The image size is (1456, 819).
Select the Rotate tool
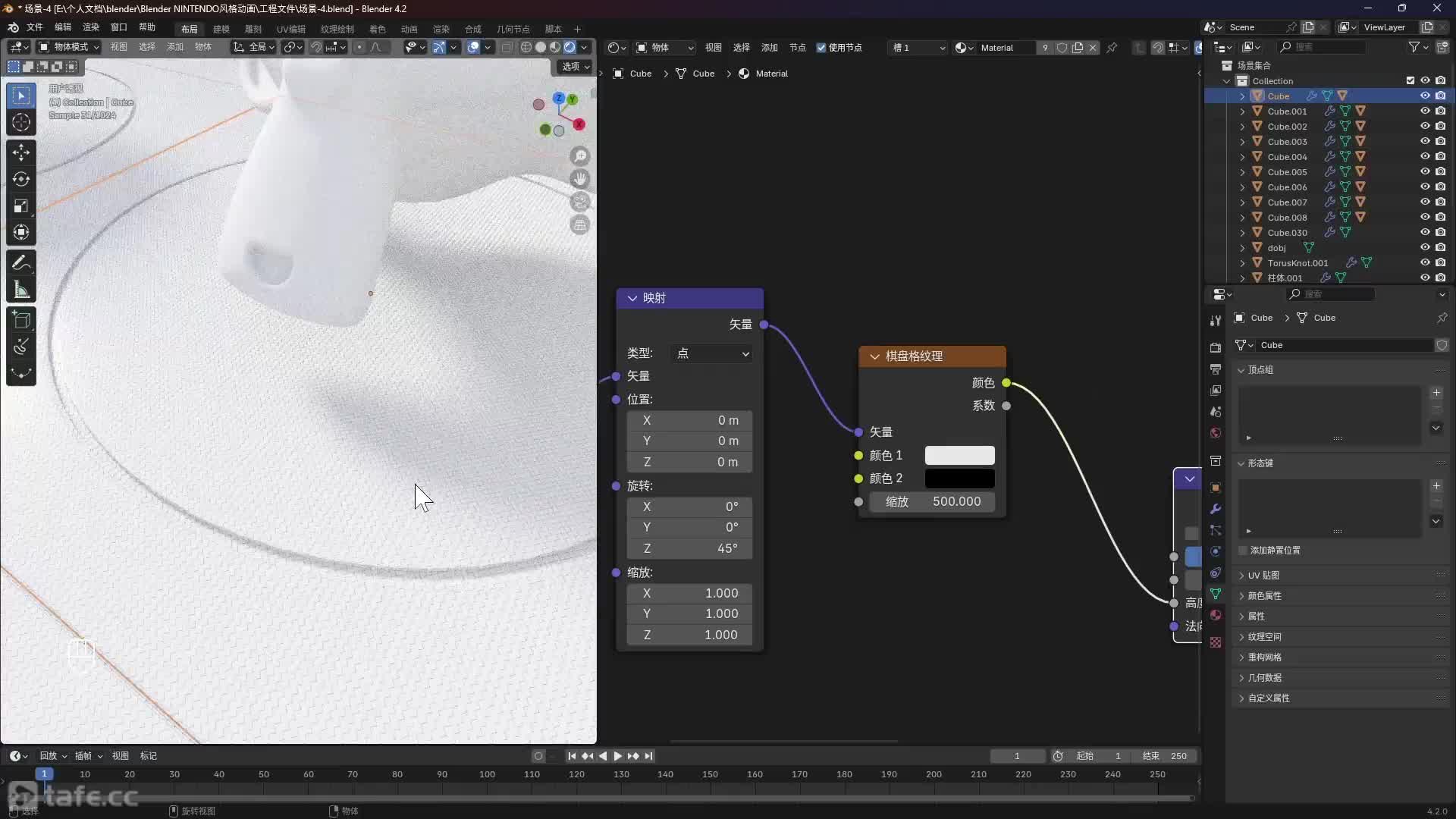[21, 179]
